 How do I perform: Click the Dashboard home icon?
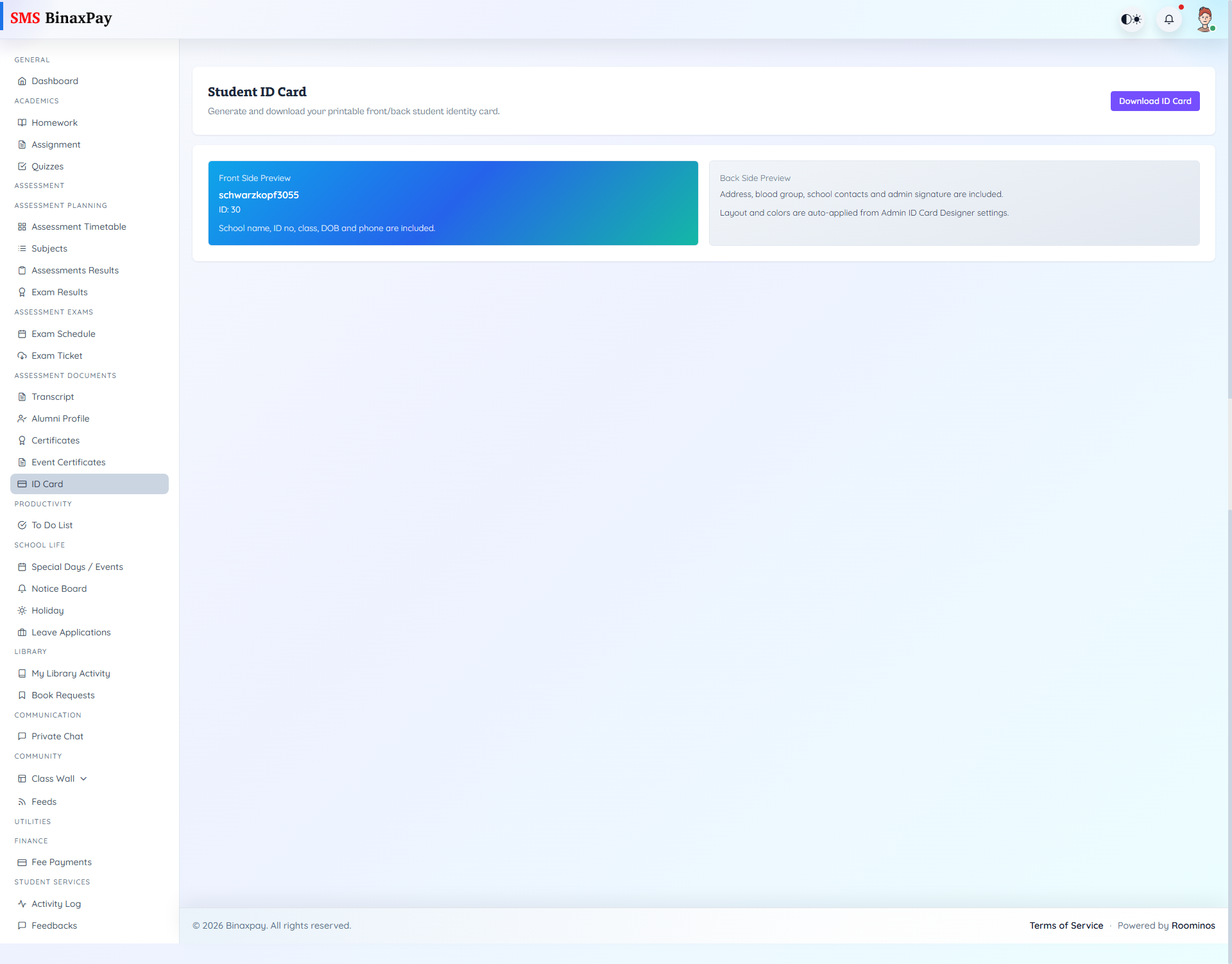point(22,81)
